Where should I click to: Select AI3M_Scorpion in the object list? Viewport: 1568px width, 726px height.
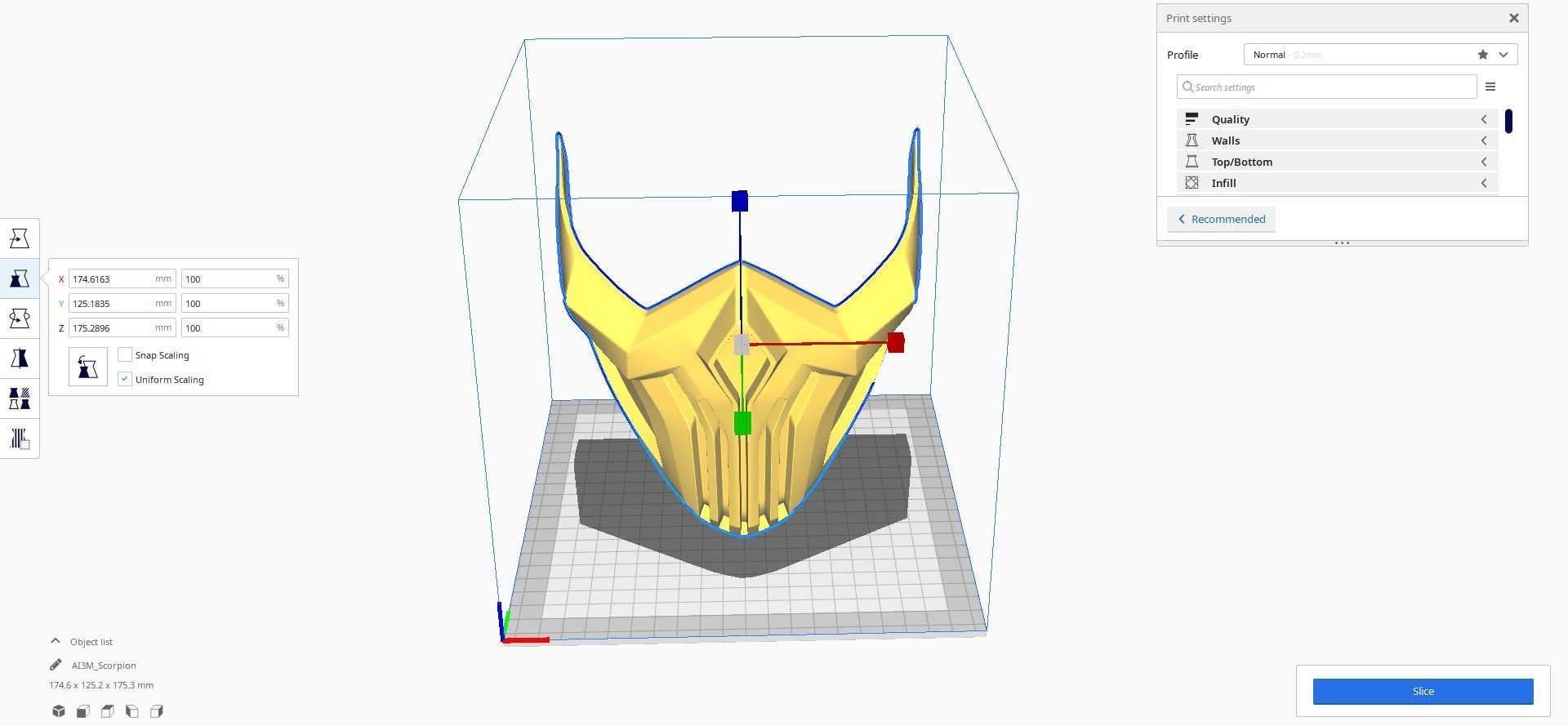click(104, 665)
